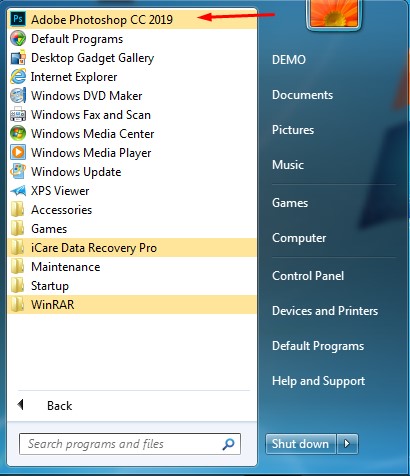Open Desktop Gadget Gallery entry
Image resolution: width=410 pixels, height=476 pixels.
pyautogui.click(x=132, y=58)
